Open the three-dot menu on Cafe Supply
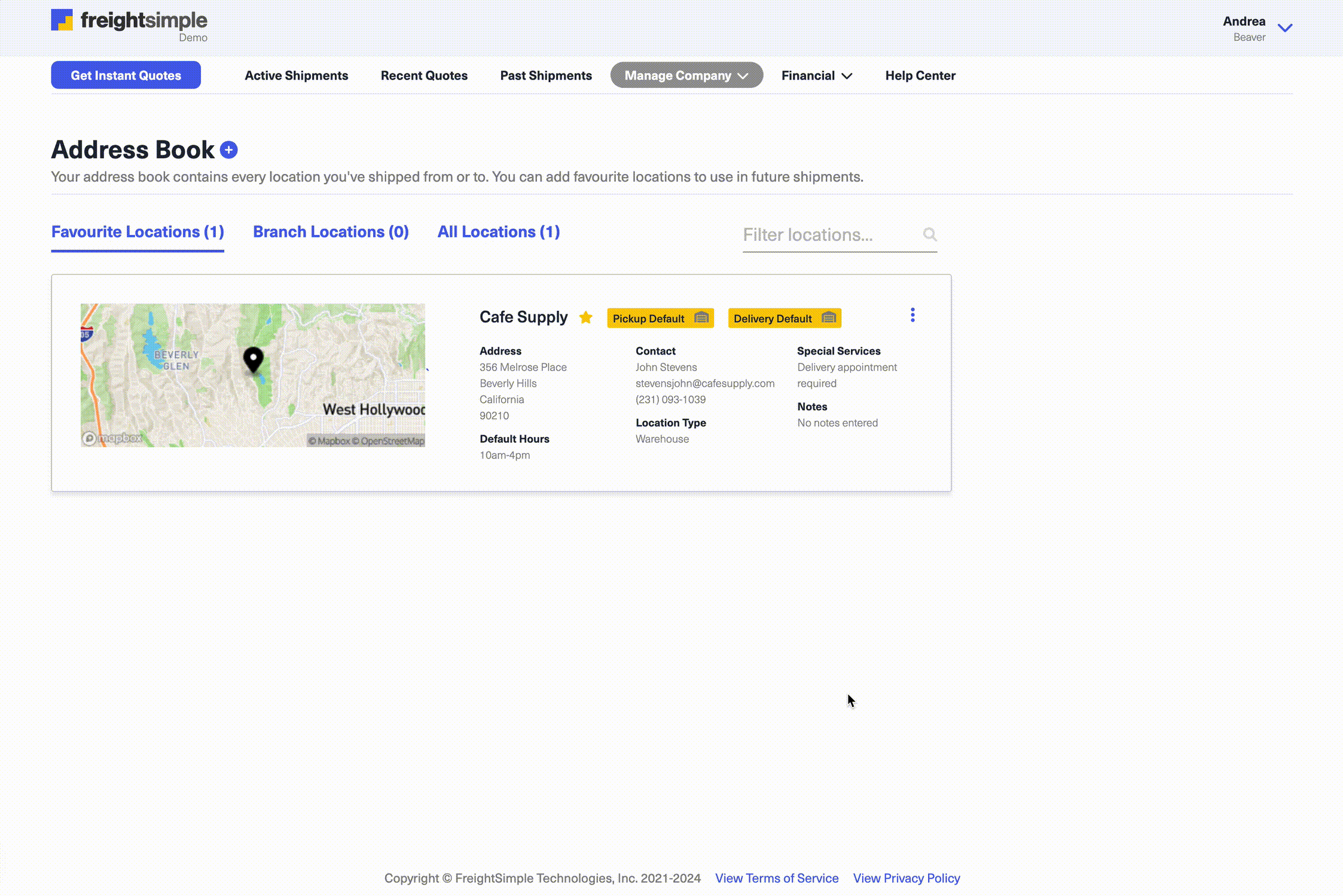 [x=912, y=315]
